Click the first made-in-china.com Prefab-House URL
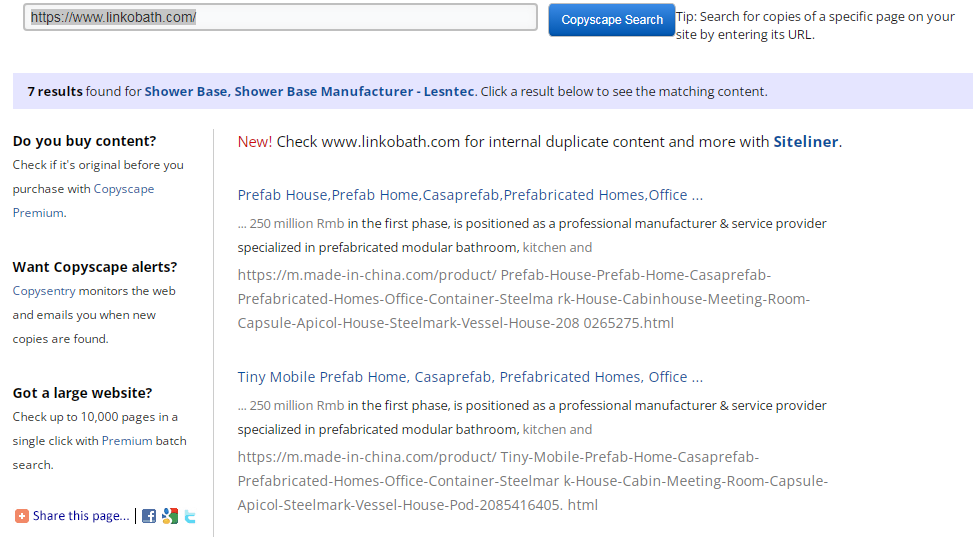Image resolution: width=975 pixels, height=537 pixels. click(524, 299)
